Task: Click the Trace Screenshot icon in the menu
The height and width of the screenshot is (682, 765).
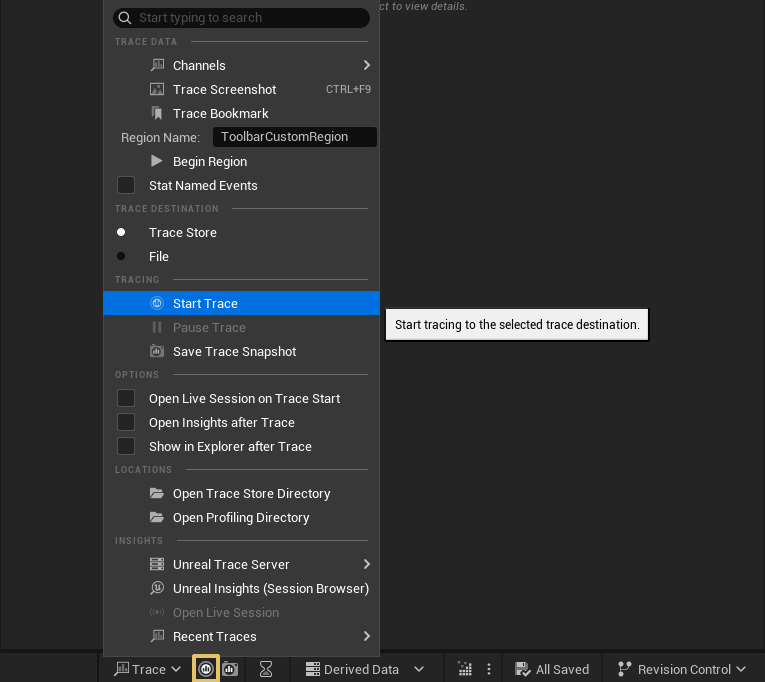Action: point(157,89)
